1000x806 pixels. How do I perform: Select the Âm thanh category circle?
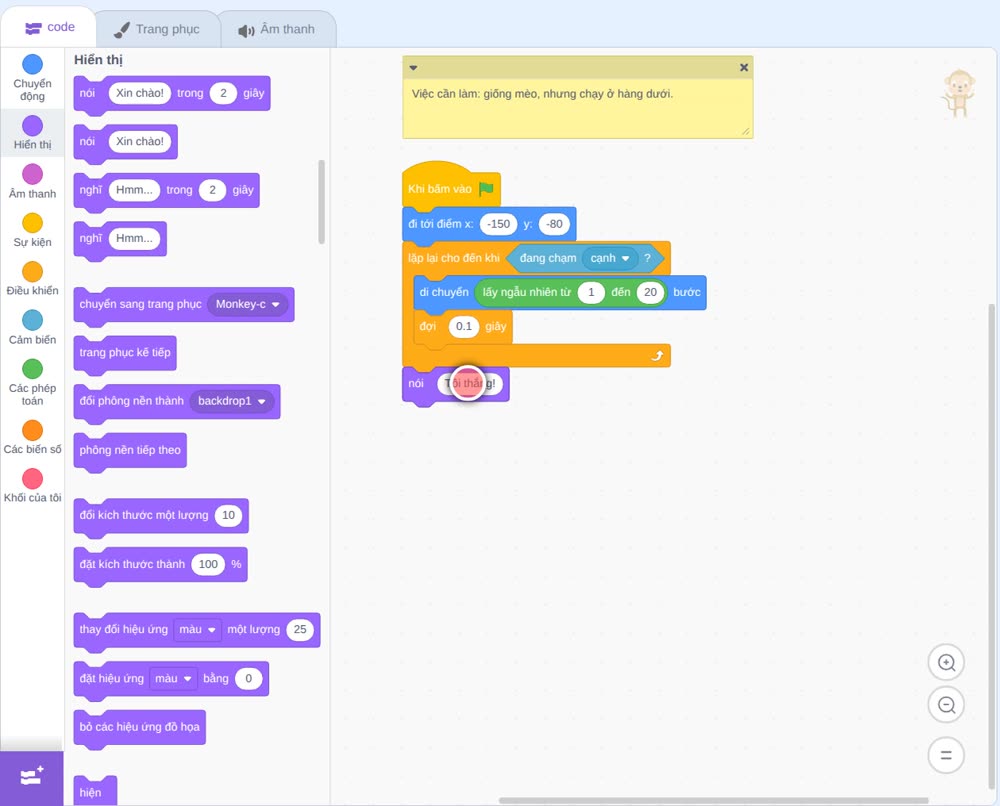tap(33, 174)
